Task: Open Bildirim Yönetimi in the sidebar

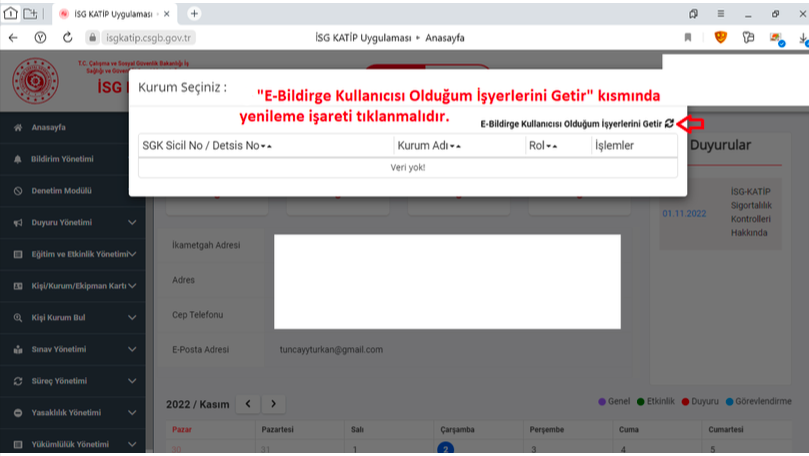Action: coord(62,159)
